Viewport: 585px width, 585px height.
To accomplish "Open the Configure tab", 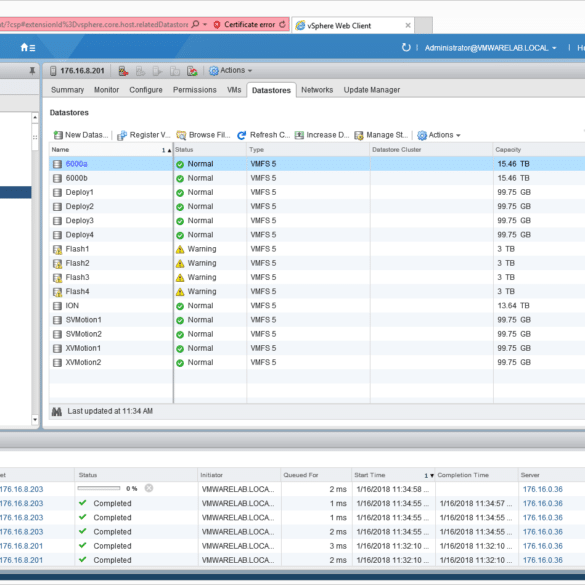I will tap(146, 90).
